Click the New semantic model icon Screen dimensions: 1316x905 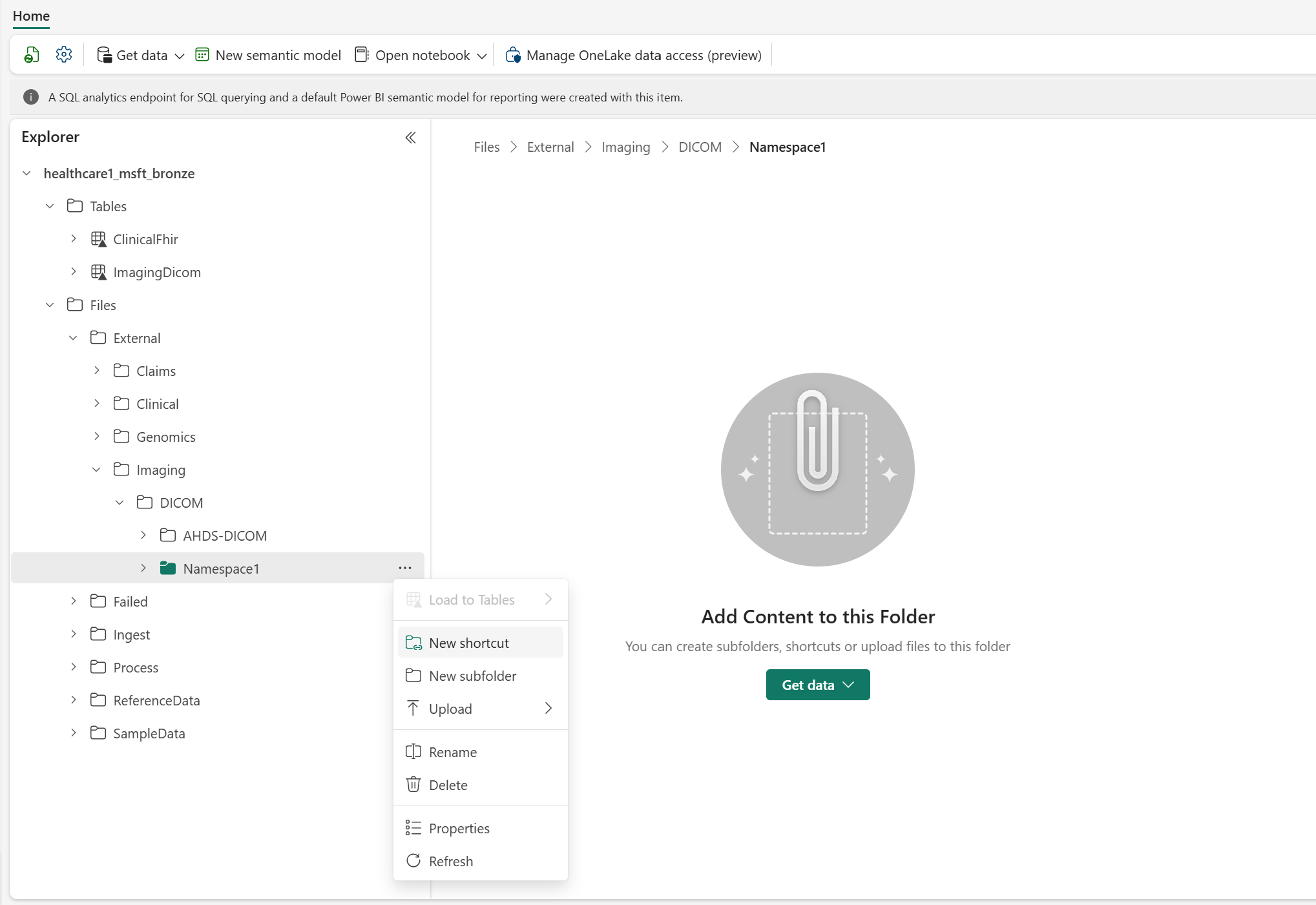(x=202, y=55)
